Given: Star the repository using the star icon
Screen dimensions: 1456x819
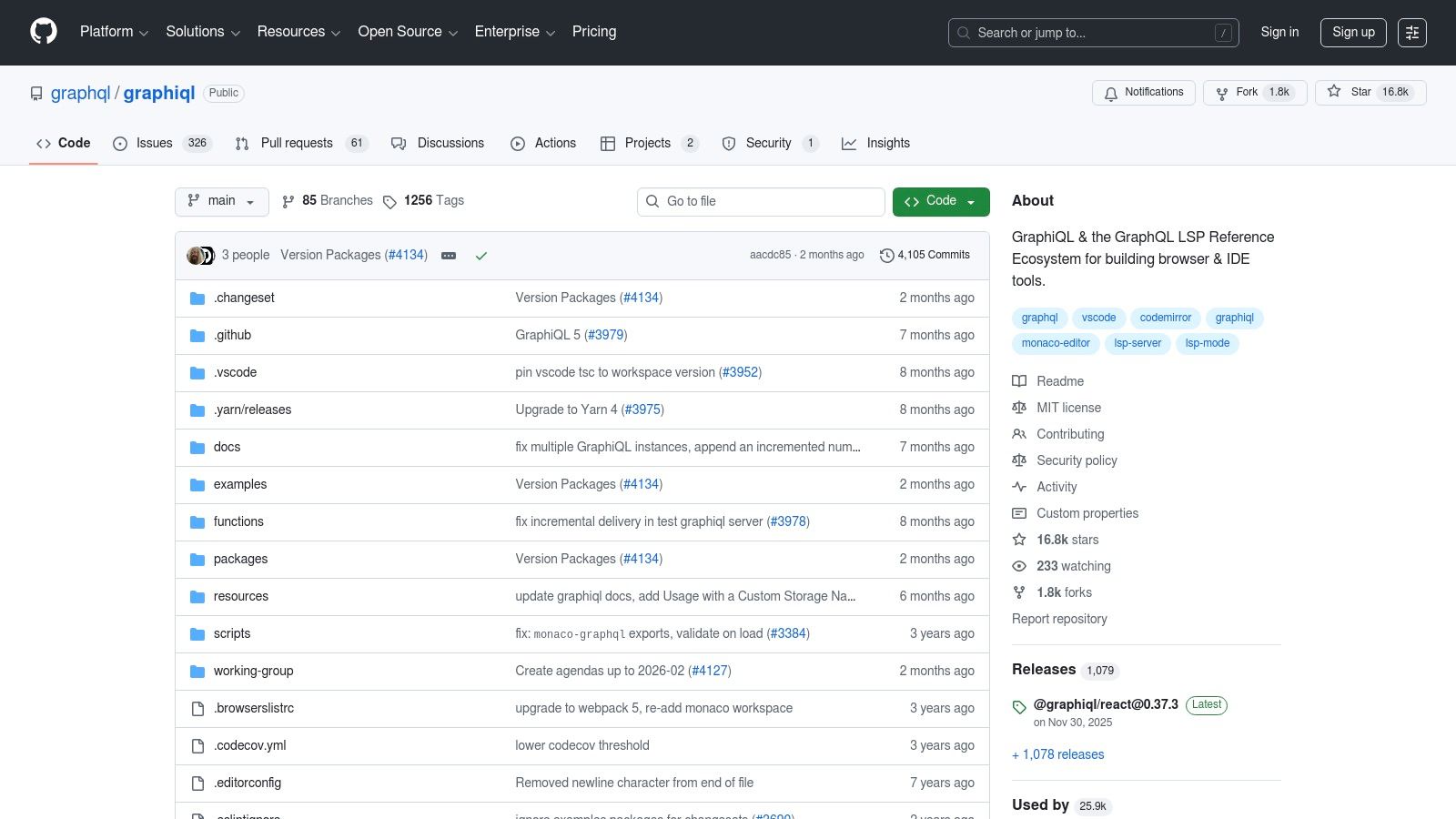Looking at the screenshot, I should click(x=1333, y=92).
